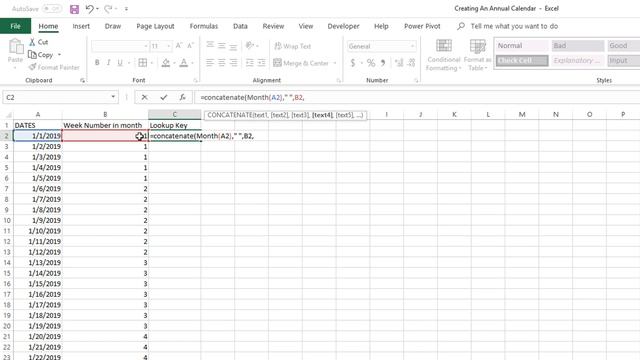Toggle Wrap Text
This screenshot has height=360, width=640.
point(292,46)
